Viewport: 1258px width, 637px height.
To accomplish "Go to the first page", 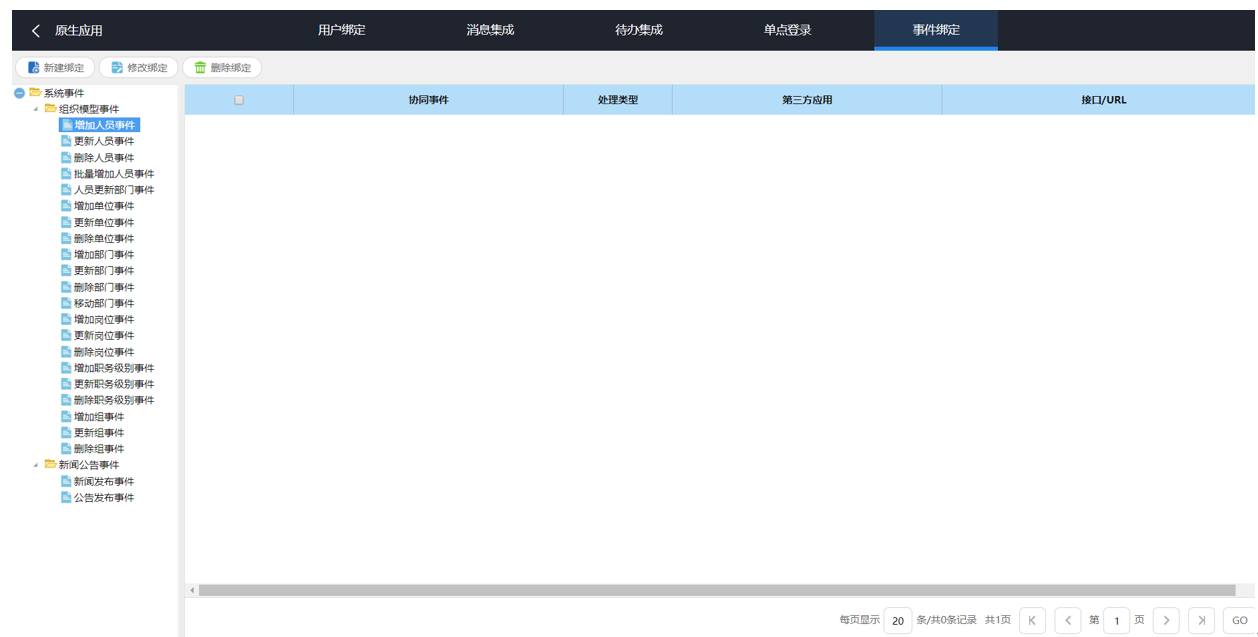I will coord(1032,620).
